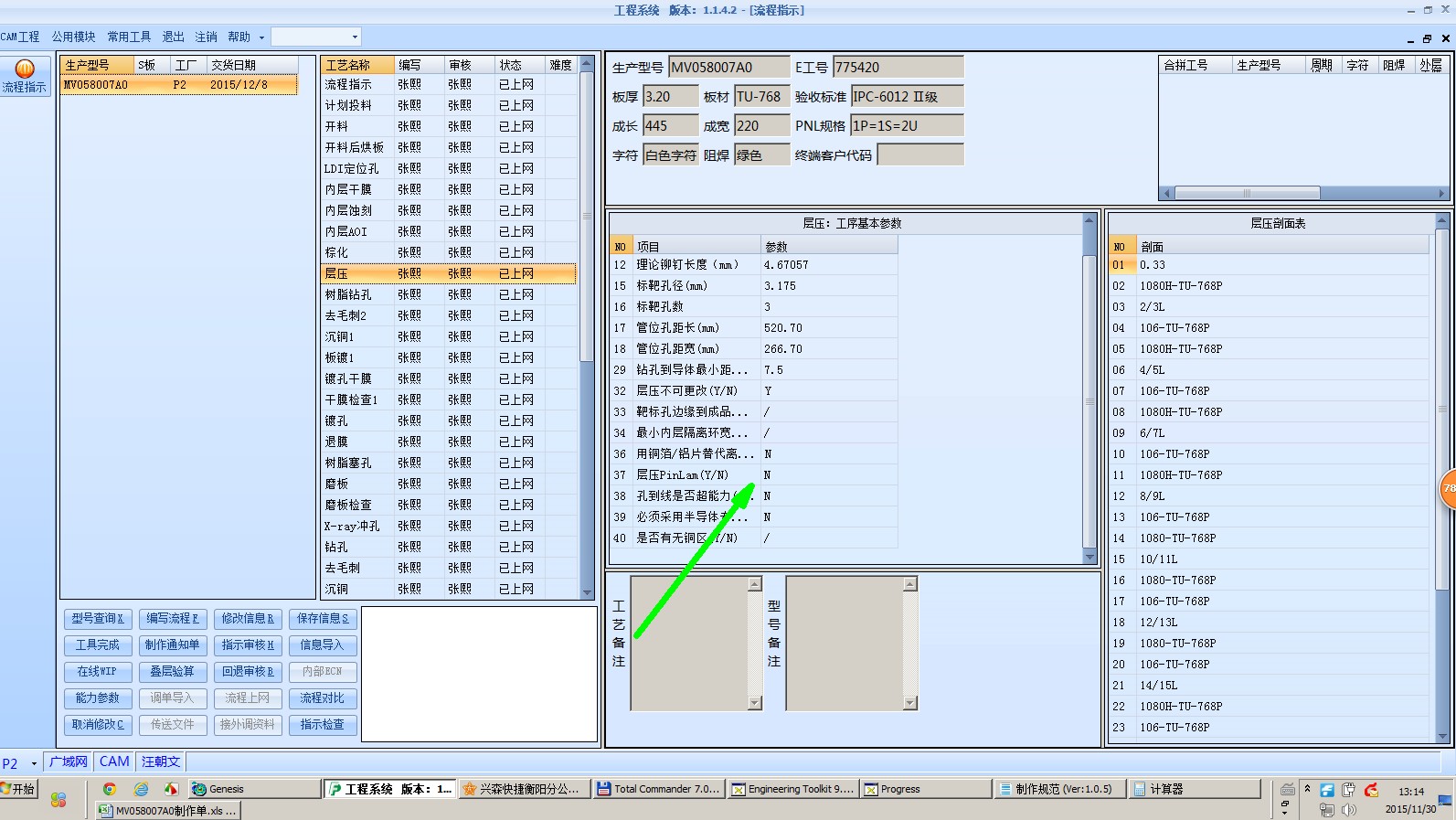This screenshot has height=820, width=1456.
Task: Click the 工艺名称 column header
Action: point(358,65)
